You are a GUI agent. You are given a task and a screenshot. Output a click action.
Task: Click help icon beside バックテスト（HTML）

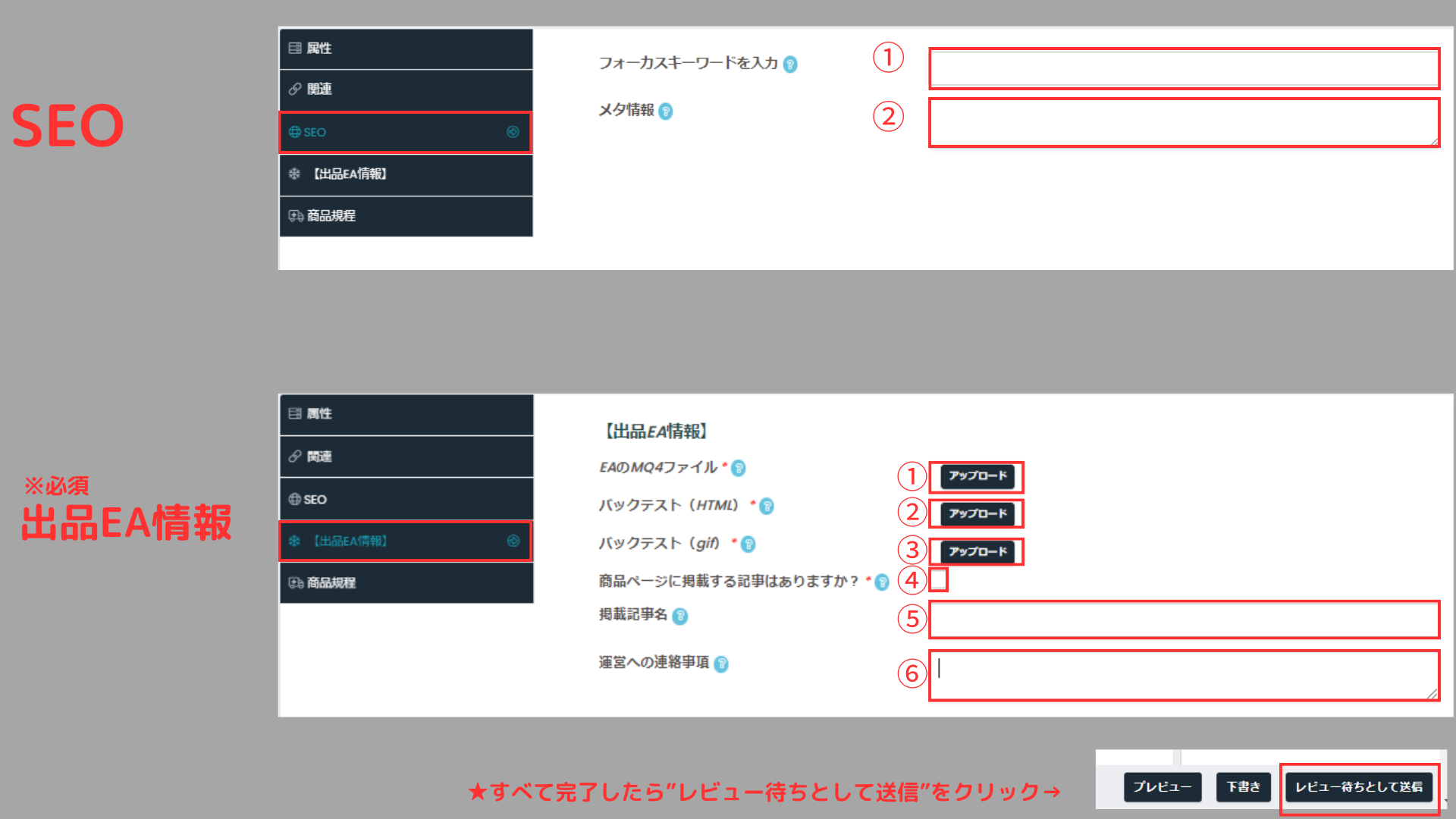point(767,507)
